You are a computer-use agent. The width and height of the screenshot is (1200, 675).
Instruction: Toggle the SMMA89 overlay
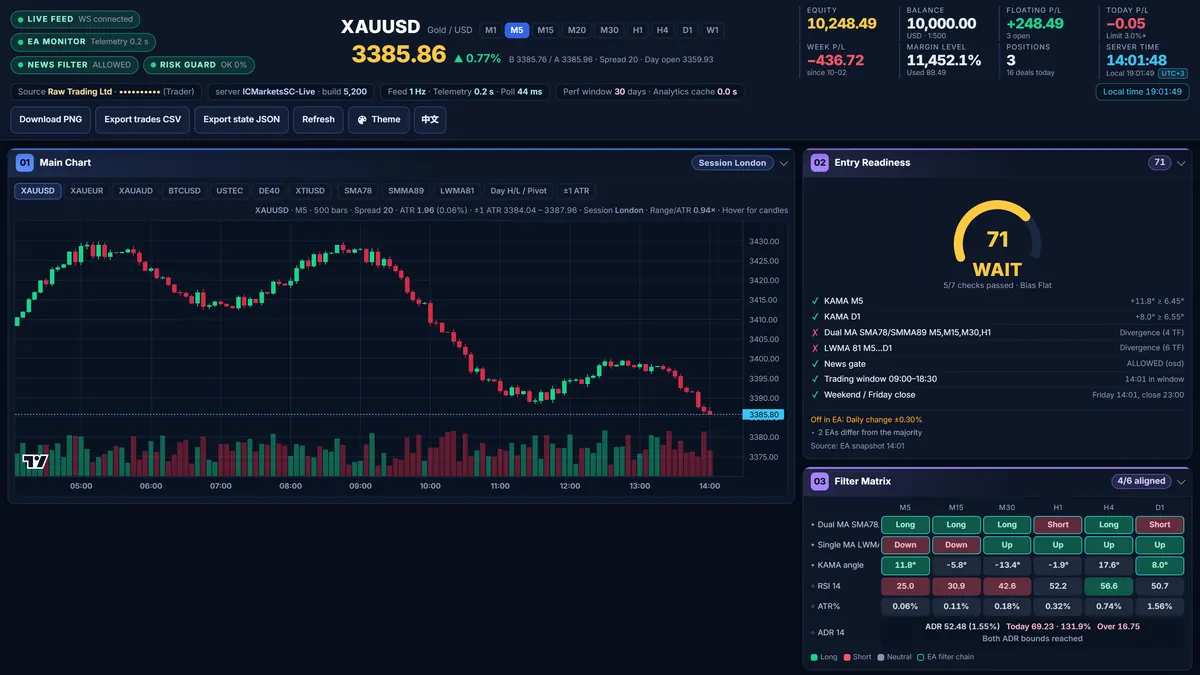pyautogui.click(x=406, y=190)
